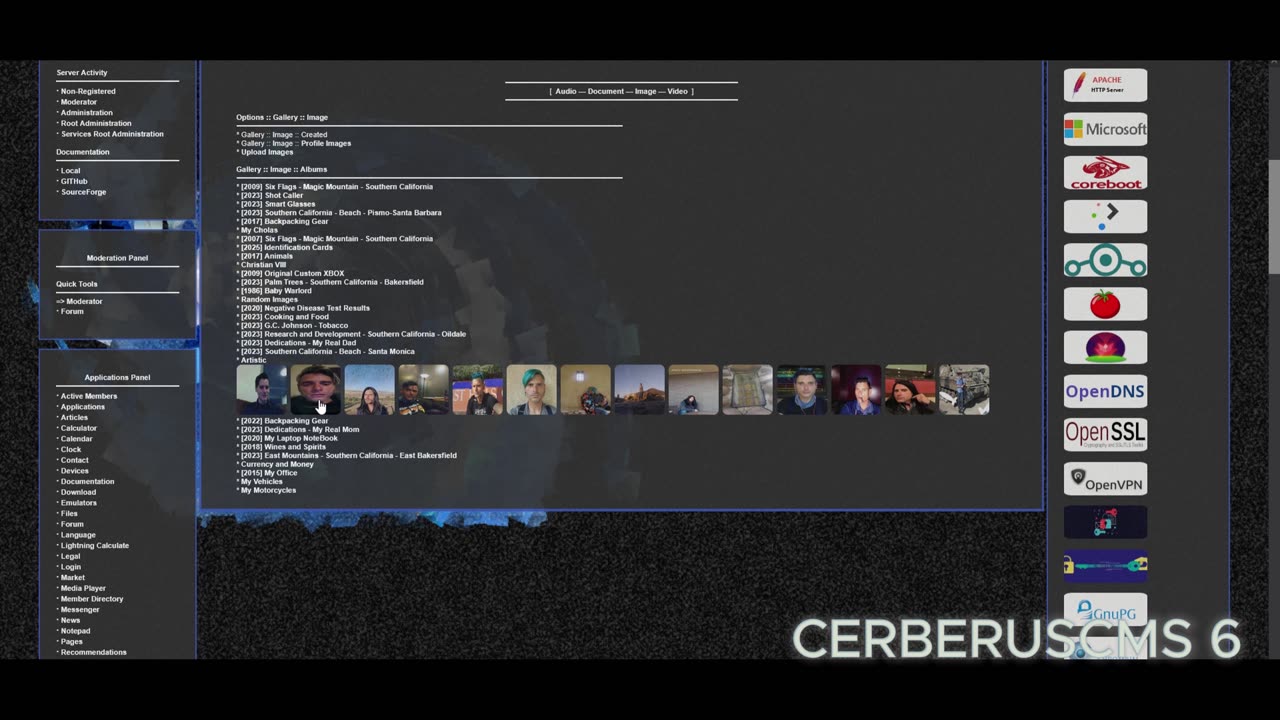Open the [2020] My Laptop NoteBook album
This screenshot has width=1280, height=720.
(289, 438)
